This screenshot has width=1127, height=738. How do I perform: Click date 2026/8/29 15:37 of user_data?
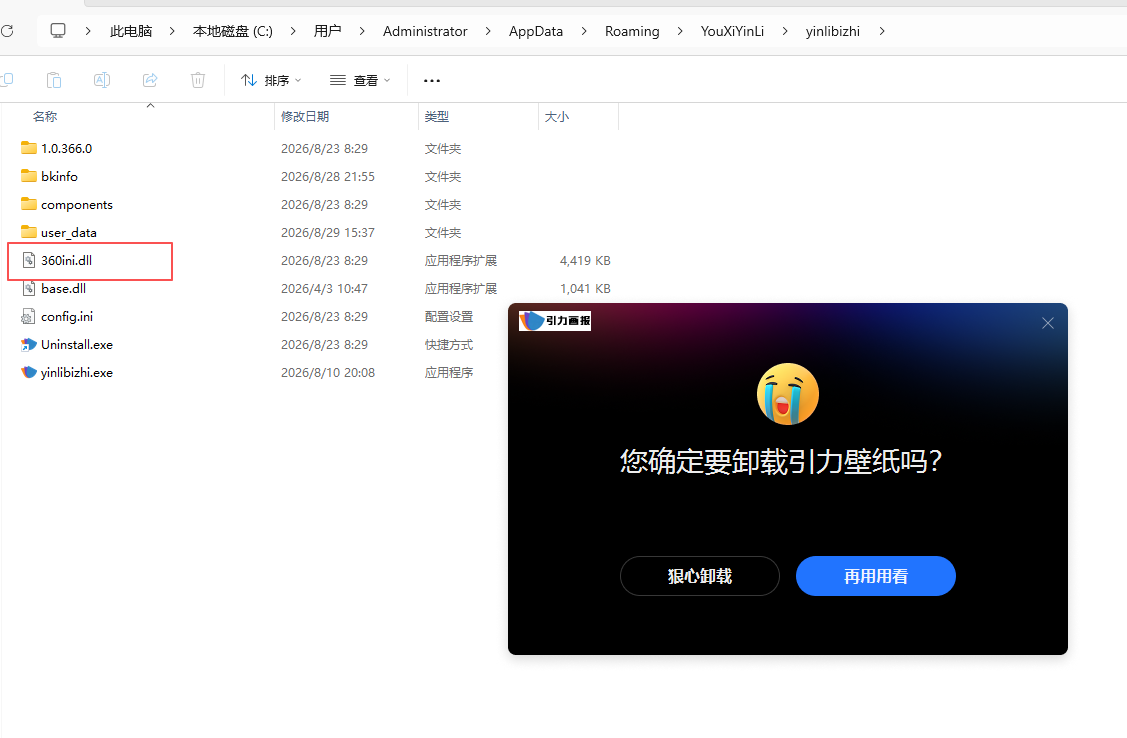328,232
